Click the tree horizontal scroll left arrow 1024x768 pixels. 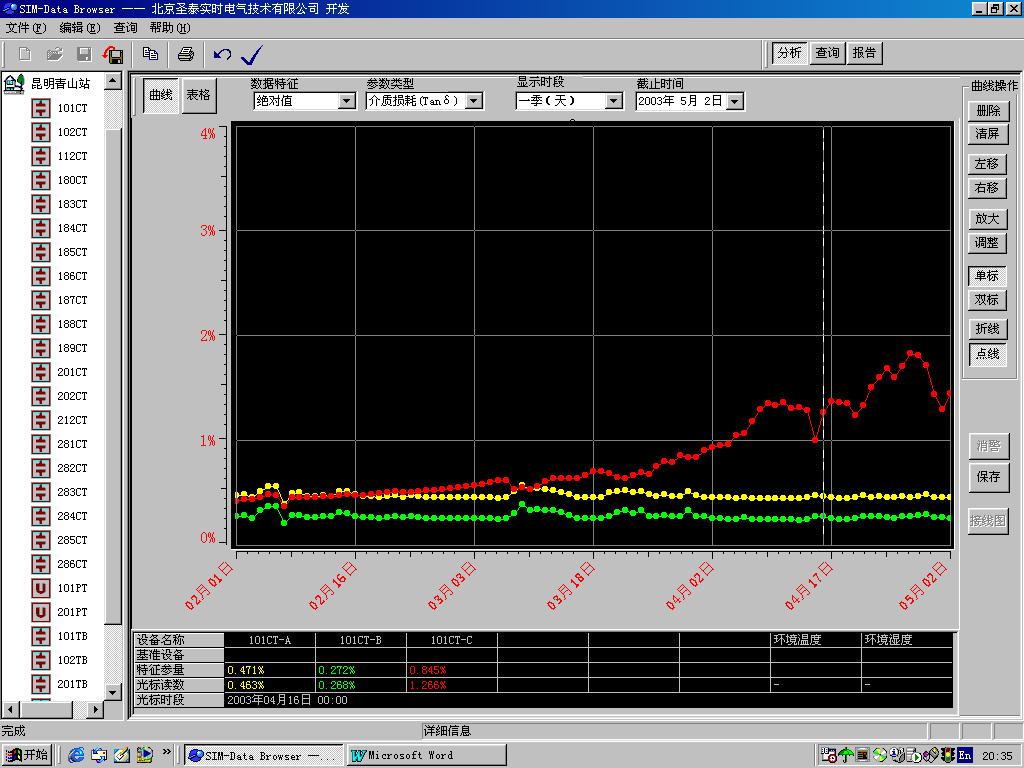click(x=10, y=709)
